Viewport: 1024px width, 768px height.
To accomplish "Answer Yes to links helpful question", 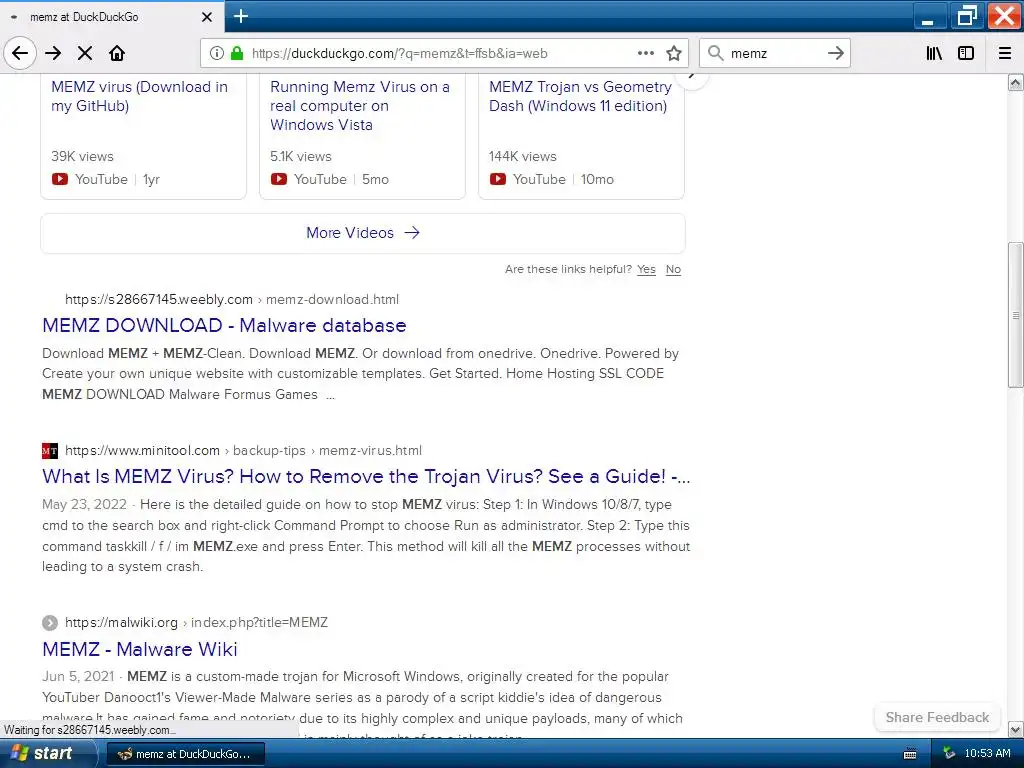I will 646,270.
